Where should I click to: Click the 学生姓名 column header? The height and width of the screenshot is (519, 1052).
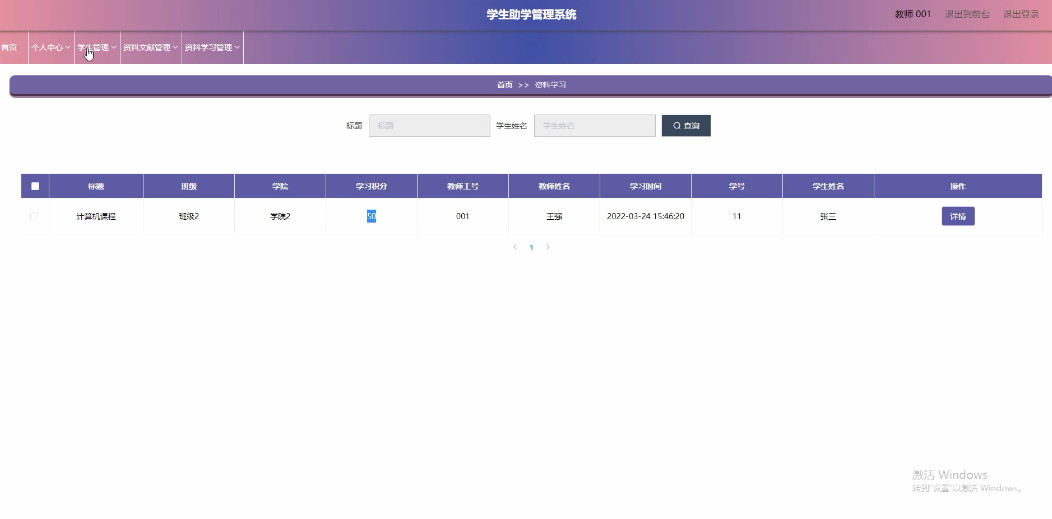[828, 186]
